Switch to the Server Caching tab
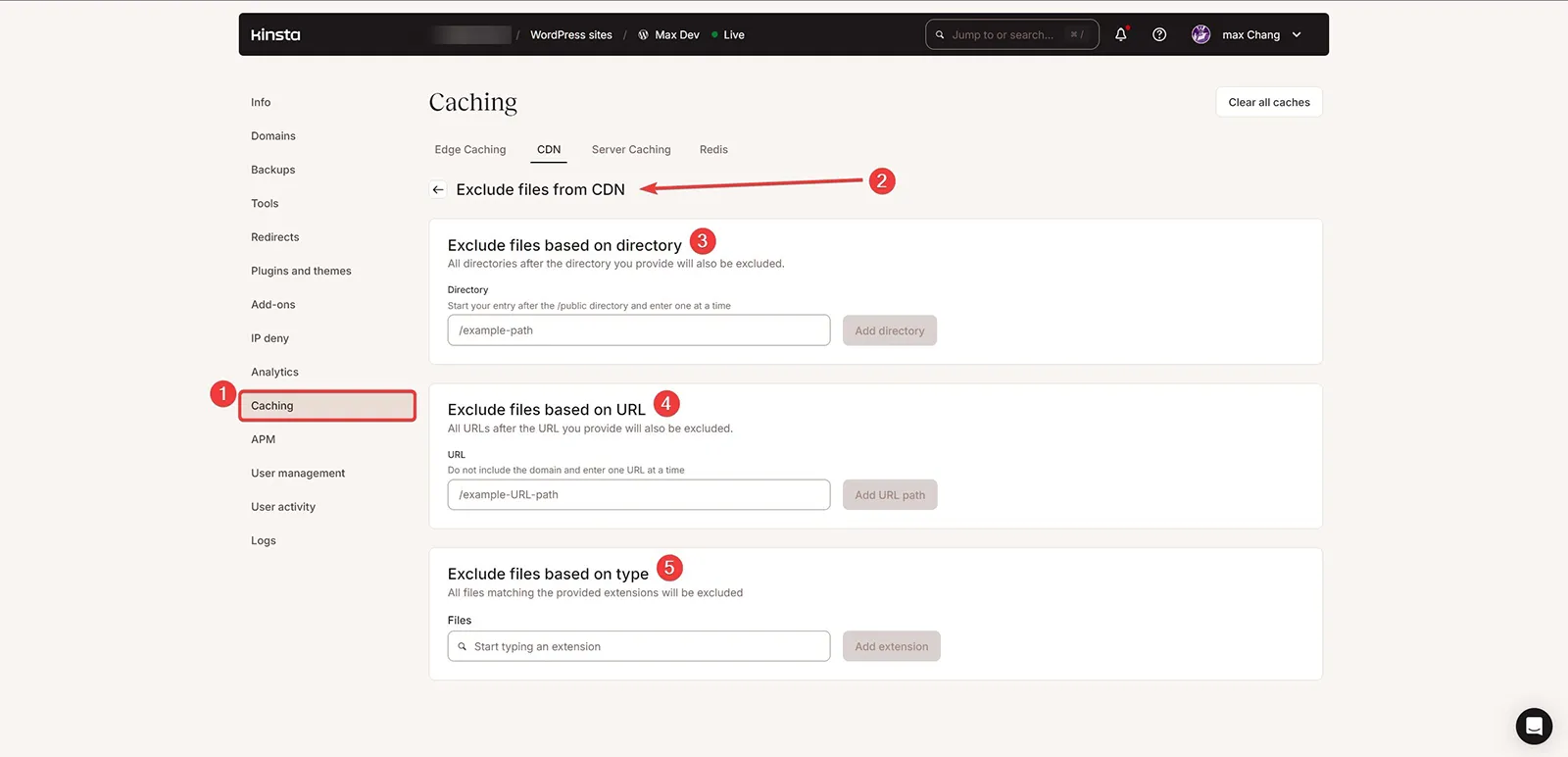Image resolution: width=1568 pixels, height=757 pixels. [631, 149]
